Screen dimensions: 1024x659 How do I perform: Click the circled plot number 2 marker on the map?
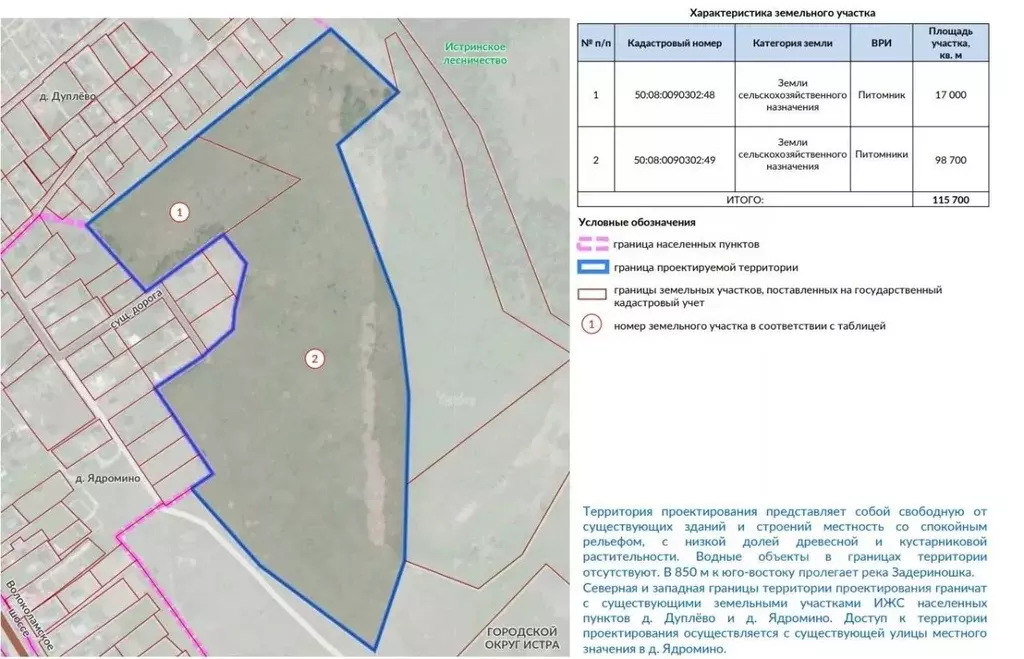tap(315, 359)
